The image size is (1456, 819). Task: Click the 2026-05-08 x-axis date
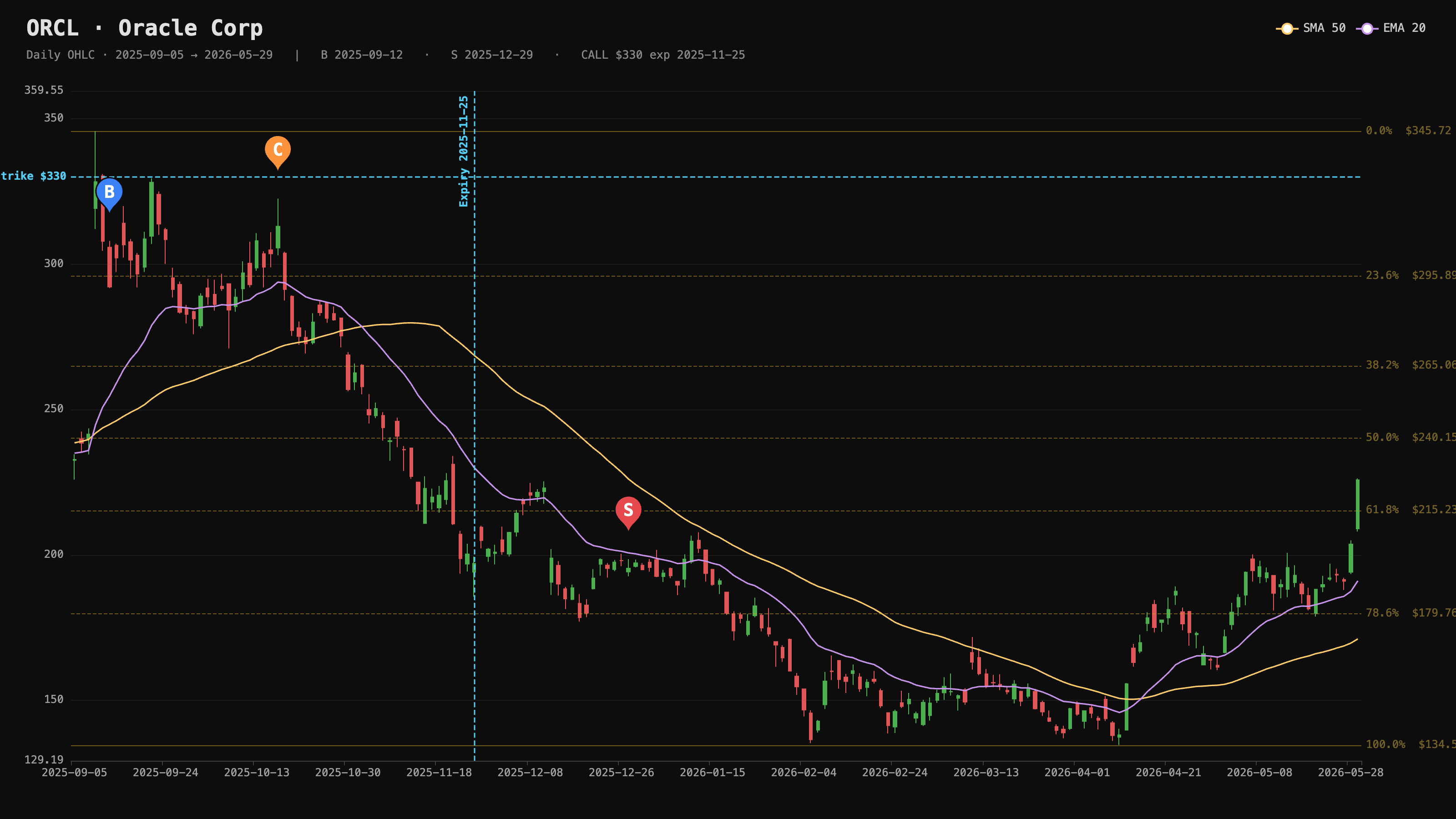point(1260,773)
